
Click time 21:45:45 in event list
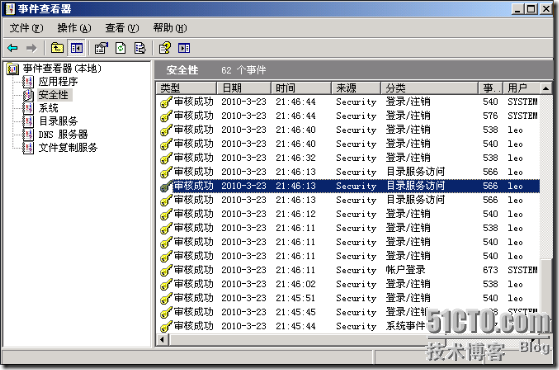[x=296, y=312]
